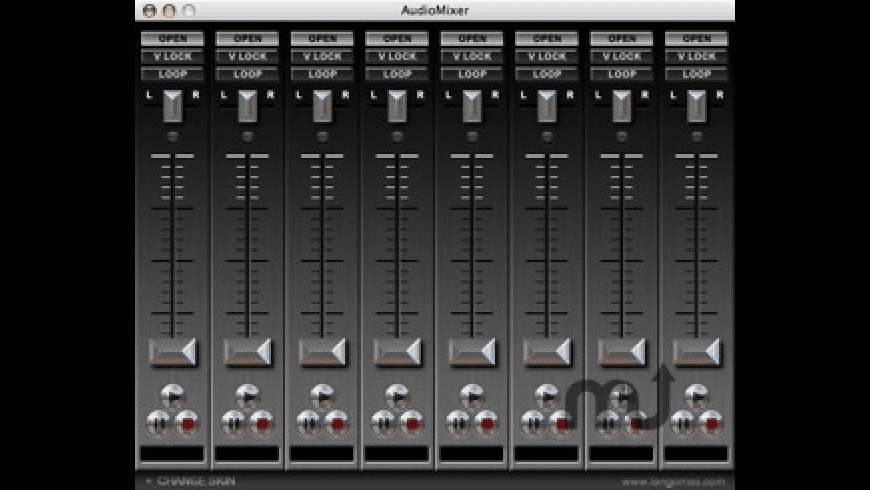The width and height of the screenshot is (870, 490).
Task: Click channel 4 volume fader knob
Action: click(x=397, y=352)
